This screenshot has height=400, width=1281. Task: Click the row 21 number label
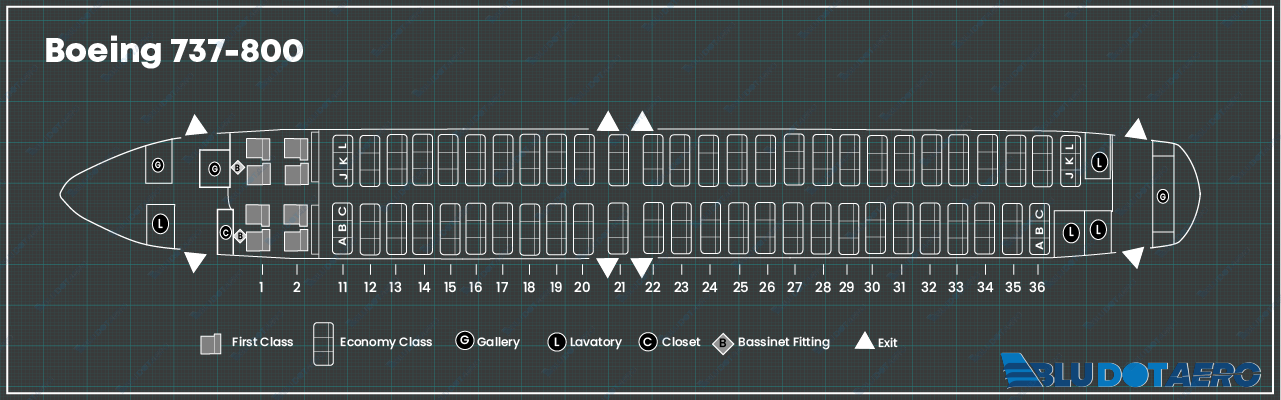point(619,288)
